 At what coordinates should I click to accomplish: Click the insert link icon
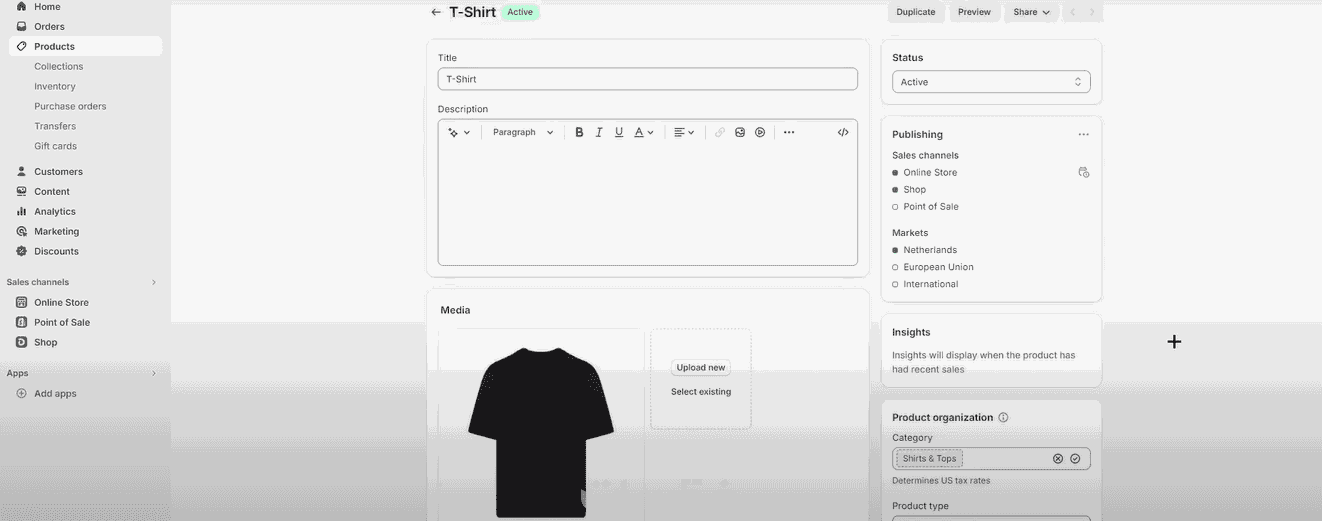click(x=719, y=132)
